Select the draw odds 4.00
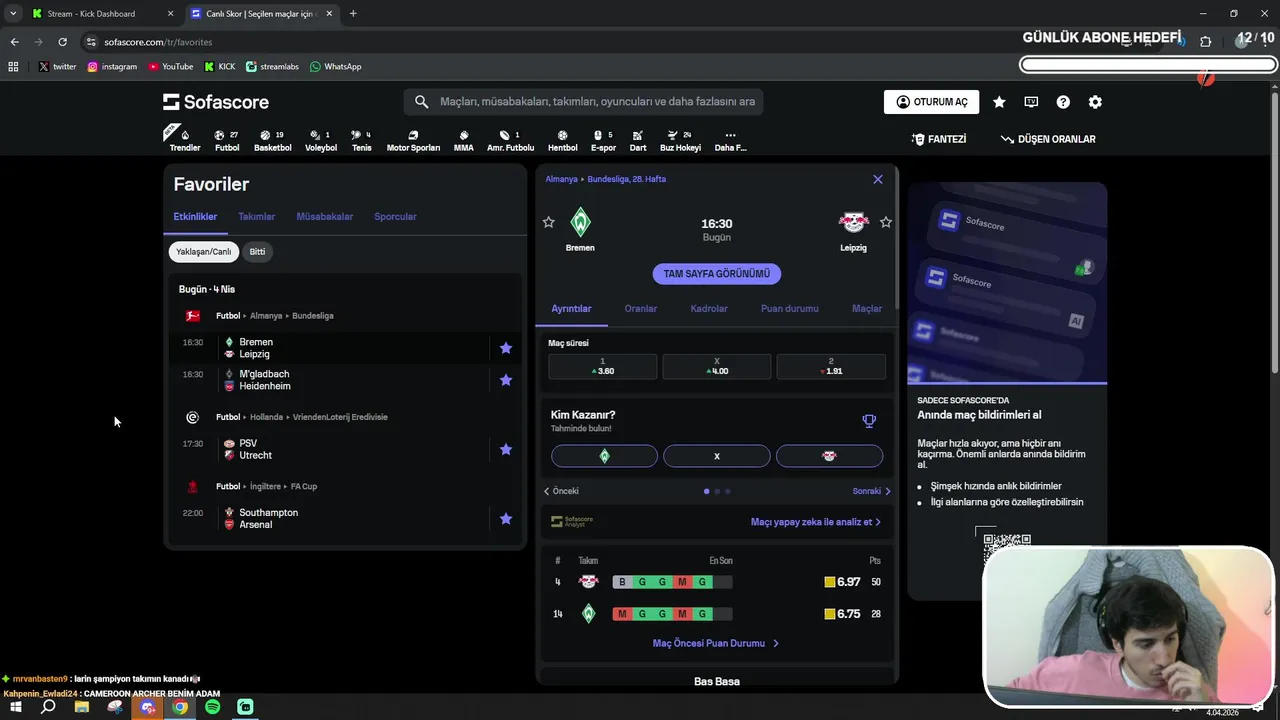 pyautogui.click(x=717, y=366)
